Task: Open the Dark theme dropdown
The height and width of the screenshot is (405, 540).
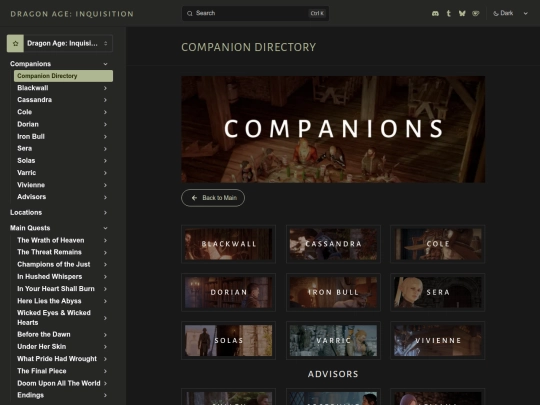Action: 510,13
